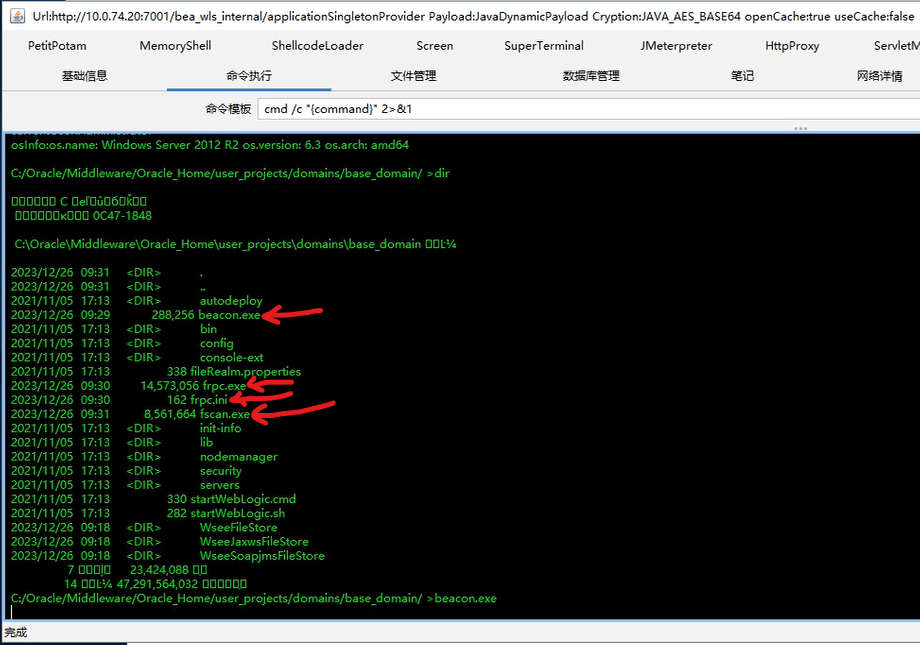
Task: Click the startWebLogic.cmd entry
Action: 243,499
